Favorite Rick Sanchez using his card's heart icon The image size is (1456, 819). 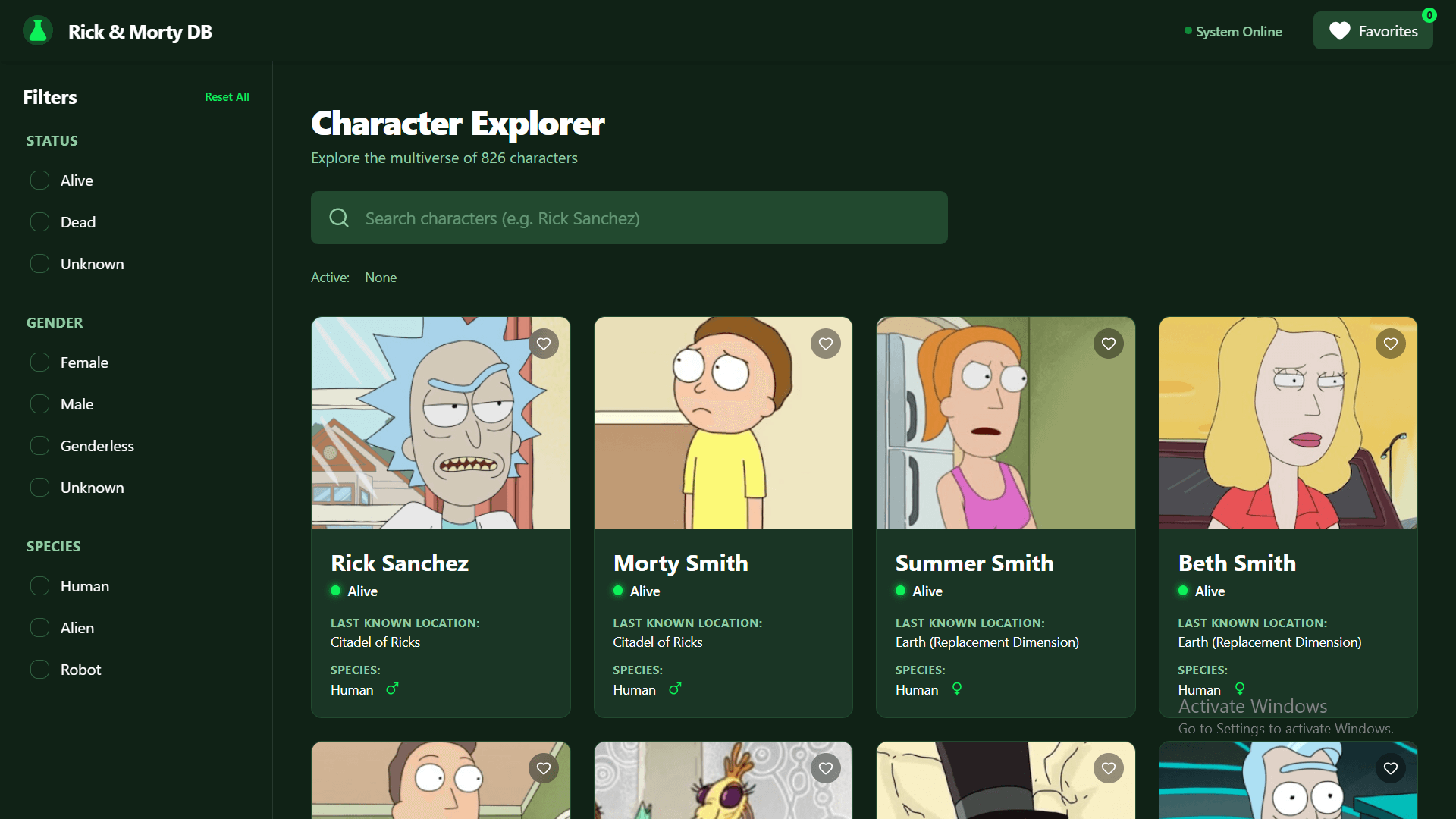click(x=544, y=344)
